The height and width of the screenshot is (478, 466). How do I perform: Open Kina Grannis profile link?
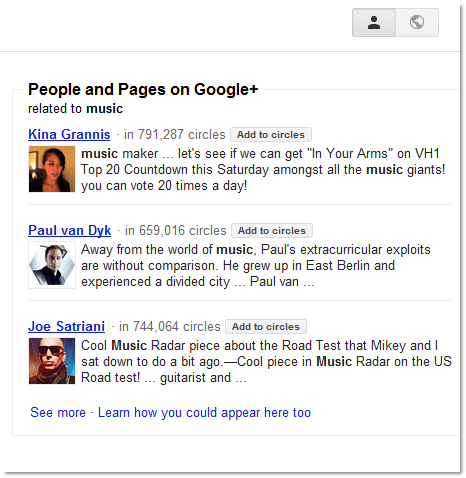coord(69,134)
